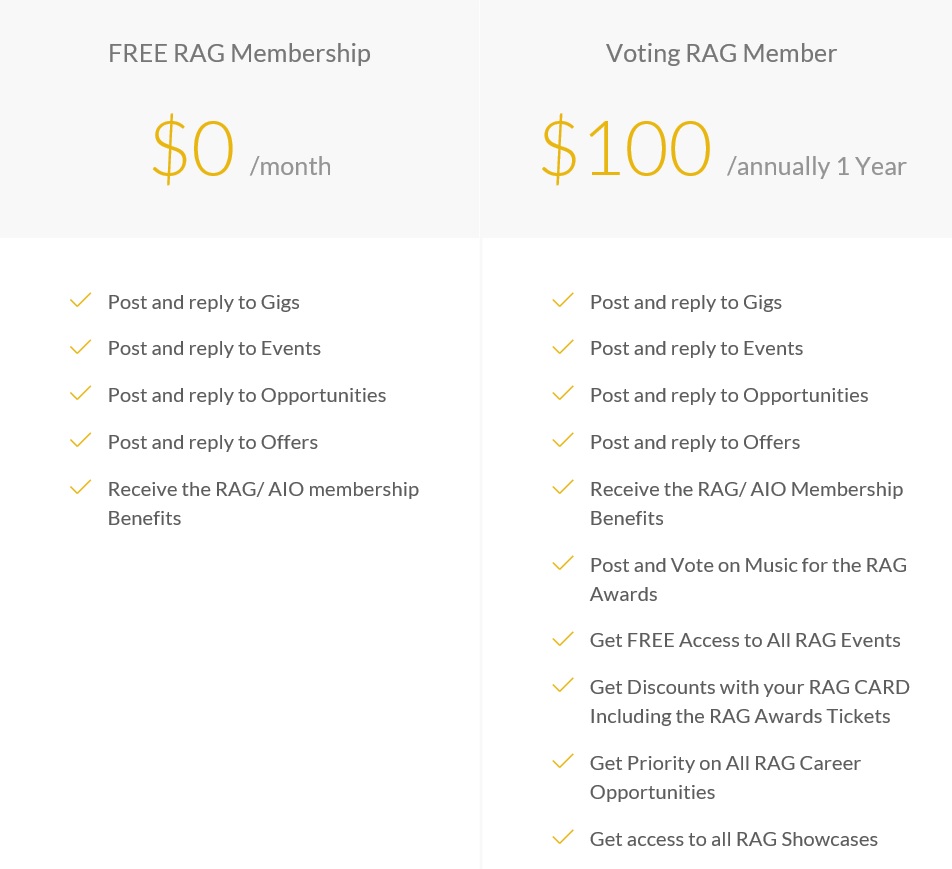
Task: Click Voting plan's Receive the RAG/ AIO Membership Benefits
Action: [x=747, y=503]
